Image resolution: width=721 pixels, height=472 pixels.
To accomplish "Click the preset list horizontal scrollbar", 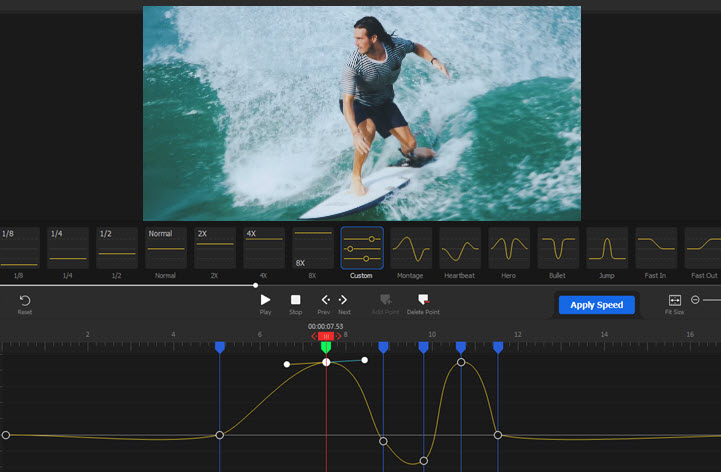I will point(128,285).
